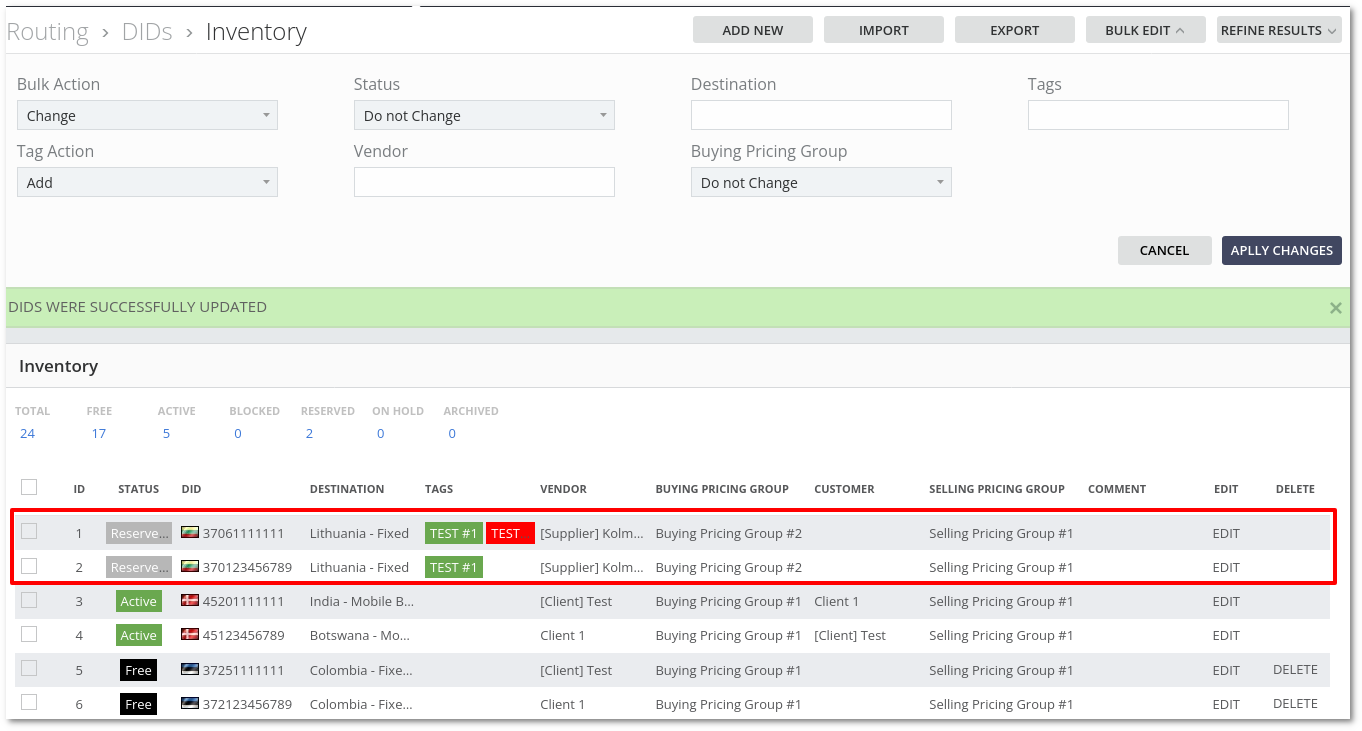Click EDIT for DID row 3

point(1225,601)
